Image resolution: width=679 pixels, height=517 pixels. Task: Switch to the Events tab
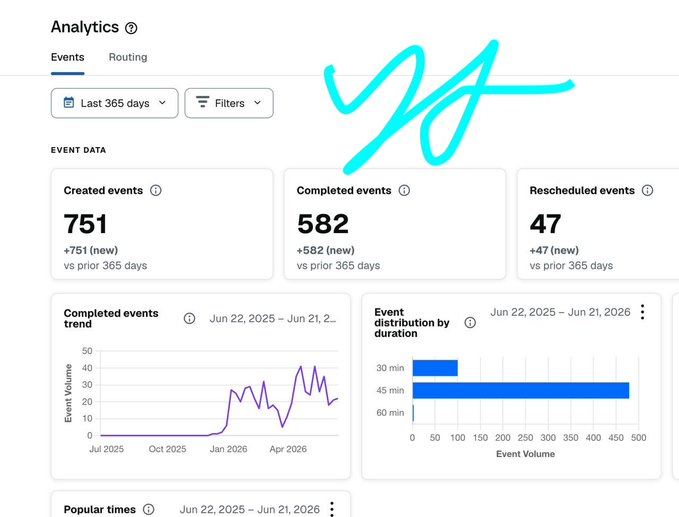coord(68,57)
